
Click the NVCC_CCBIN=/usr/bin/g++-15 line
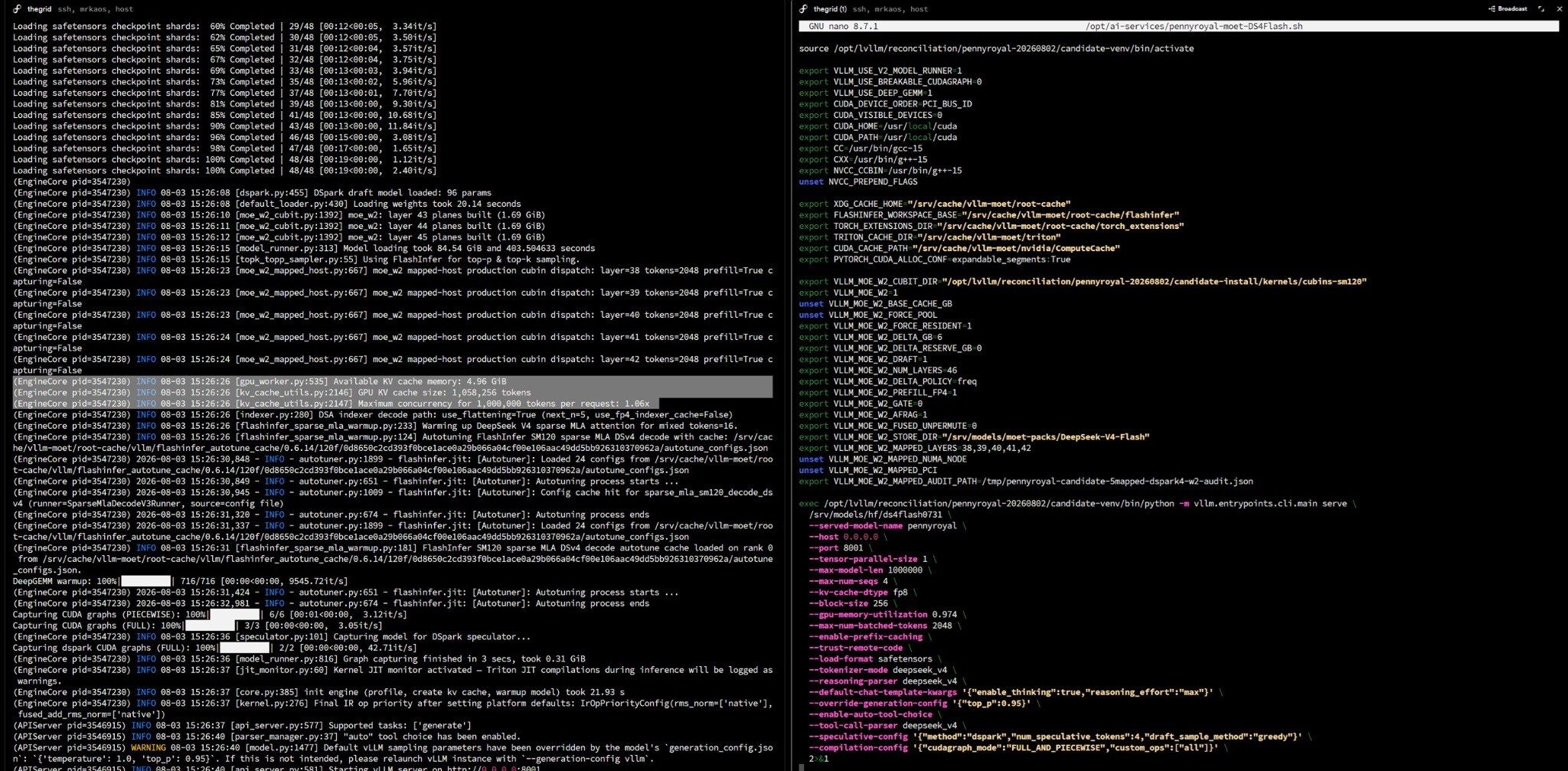(880, 171)
